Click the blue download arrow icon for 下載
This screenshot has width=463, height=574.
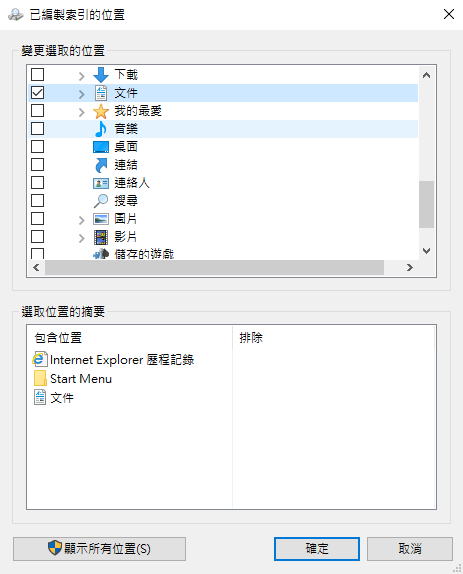tap(101, 75)
